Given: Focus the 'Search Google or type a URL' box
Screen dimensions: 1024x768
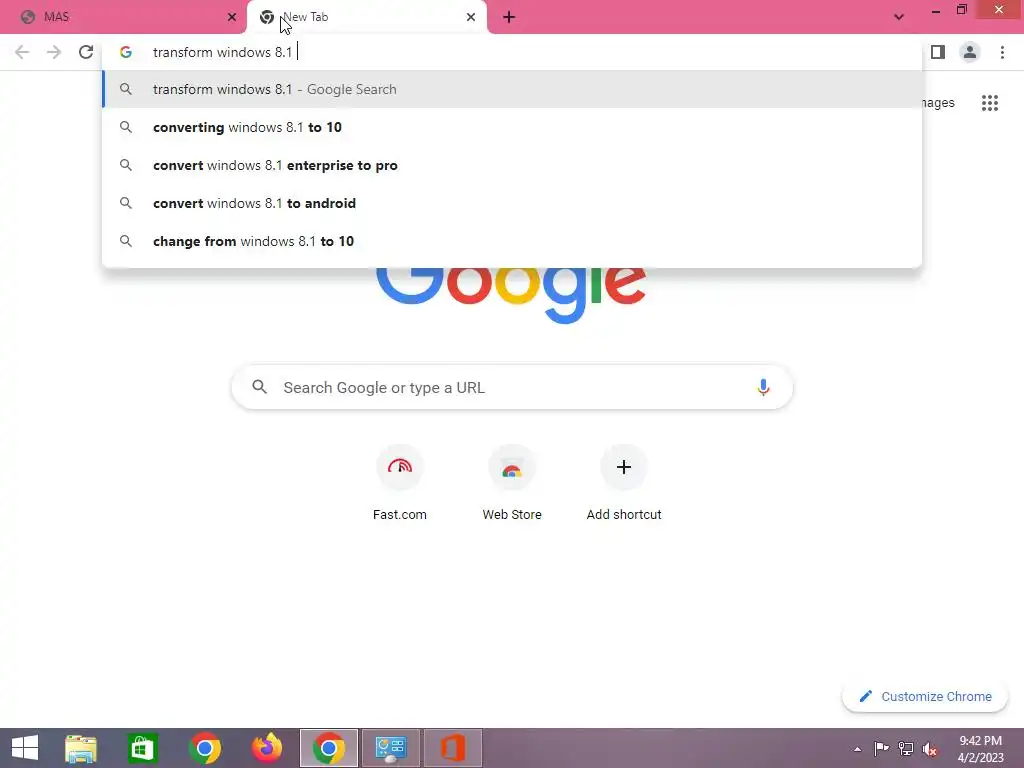Looking at the screenshot, I should 512,387.
